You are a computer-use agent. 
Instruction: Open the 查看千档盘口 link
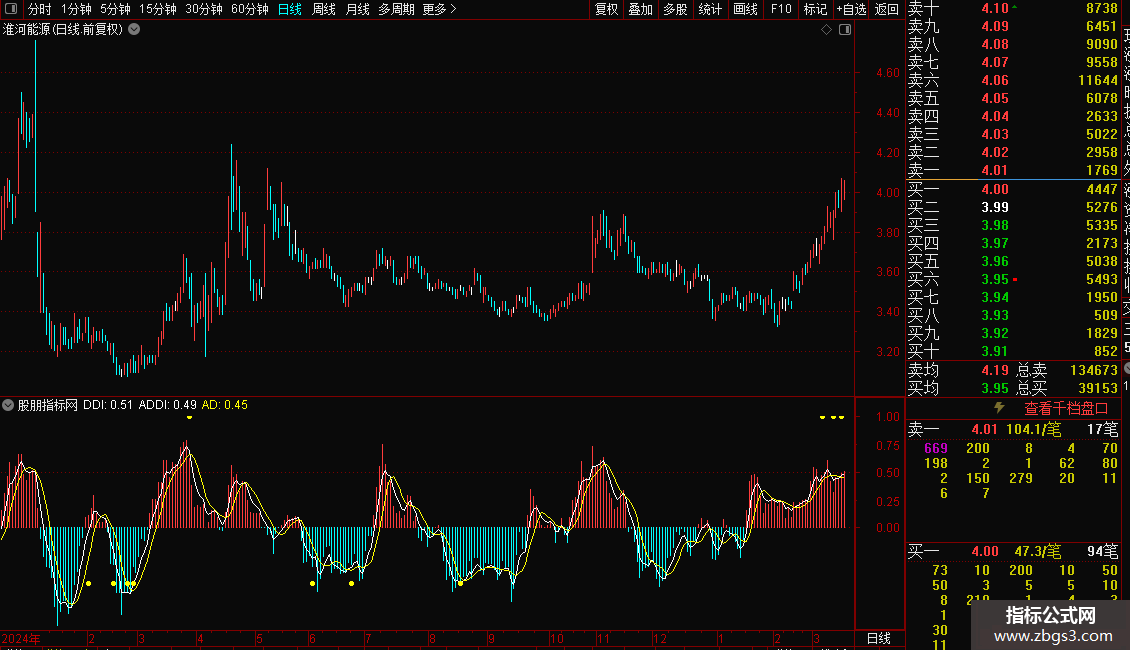click(1066, 408)
